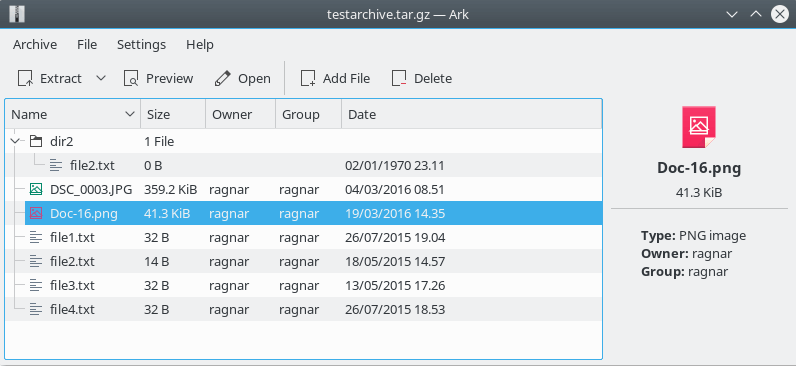The height and width of the screenshot is (366, 796).
Task: Select the Doc-16.png file name in list
Action: click(84, 214)
